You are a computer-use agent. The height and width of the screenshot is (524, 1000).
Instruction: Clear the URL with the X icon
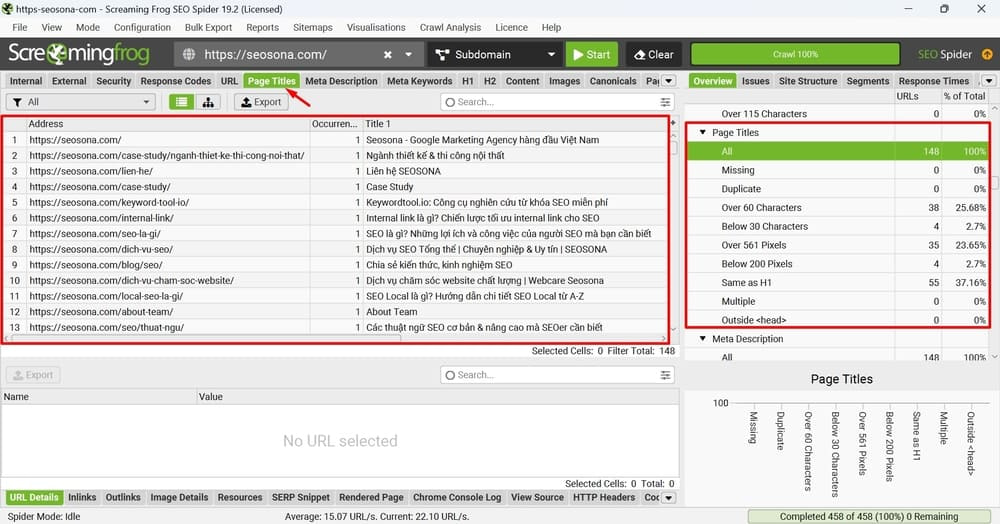388,54
